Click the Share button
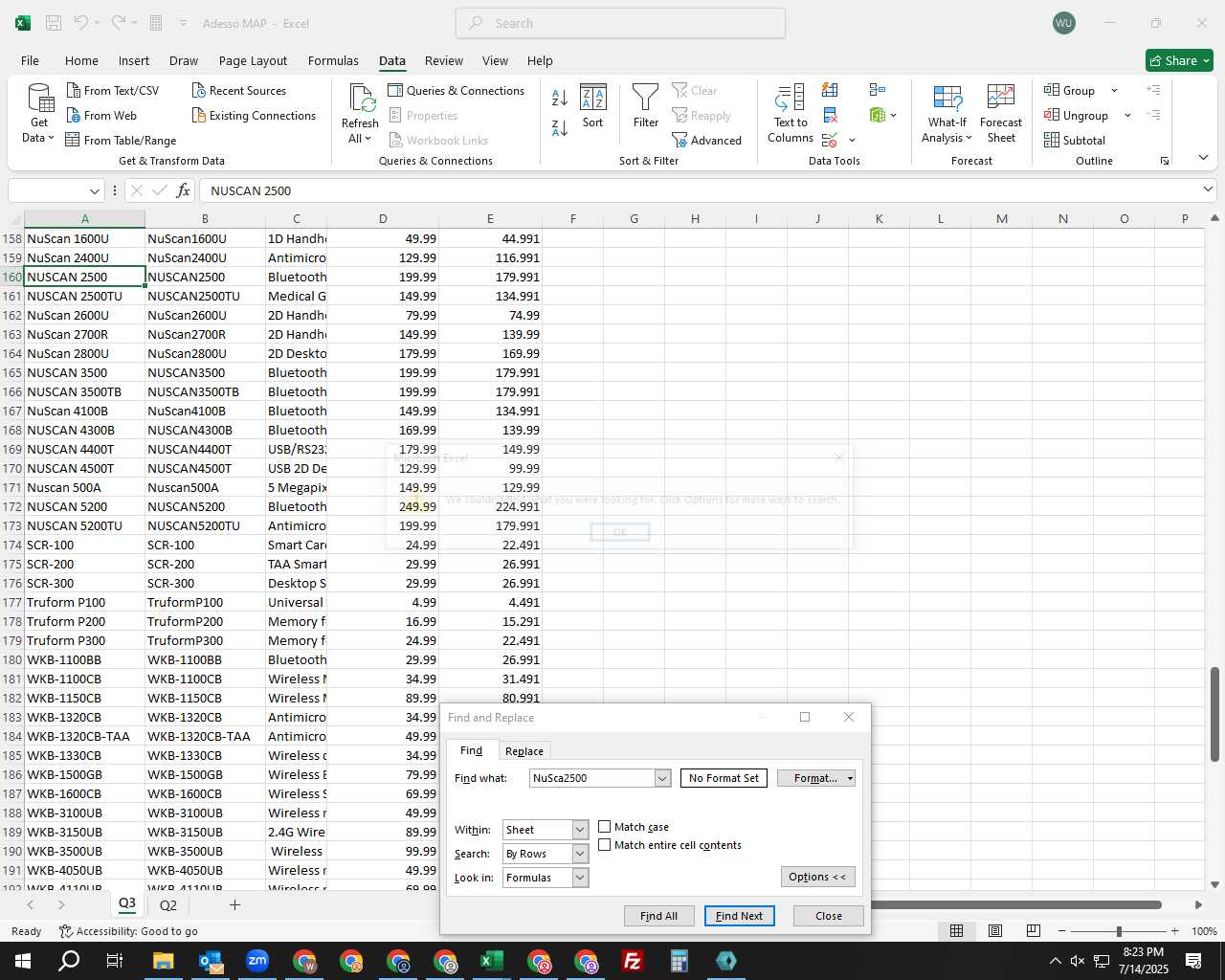 tap(1179, 60)
